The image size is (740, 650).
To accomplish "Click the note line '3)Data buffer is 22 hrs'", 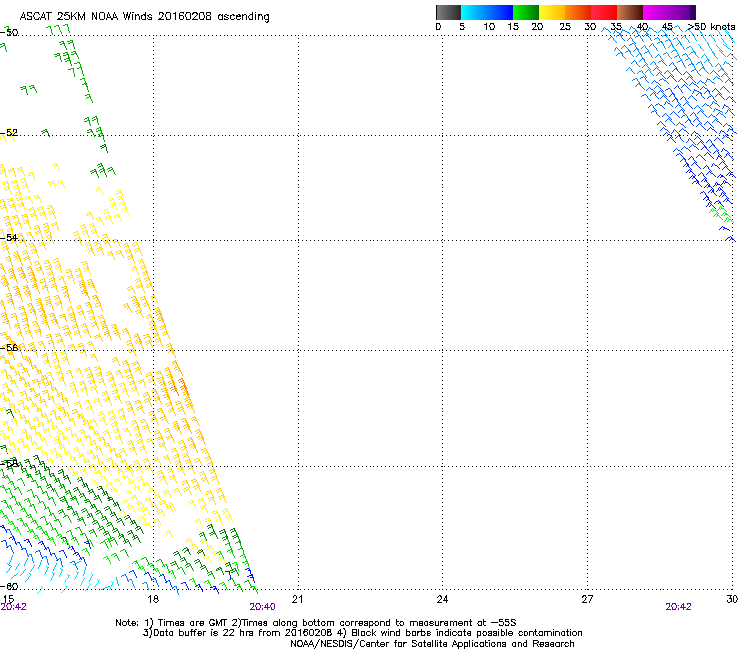I will (x=362, y=633).
